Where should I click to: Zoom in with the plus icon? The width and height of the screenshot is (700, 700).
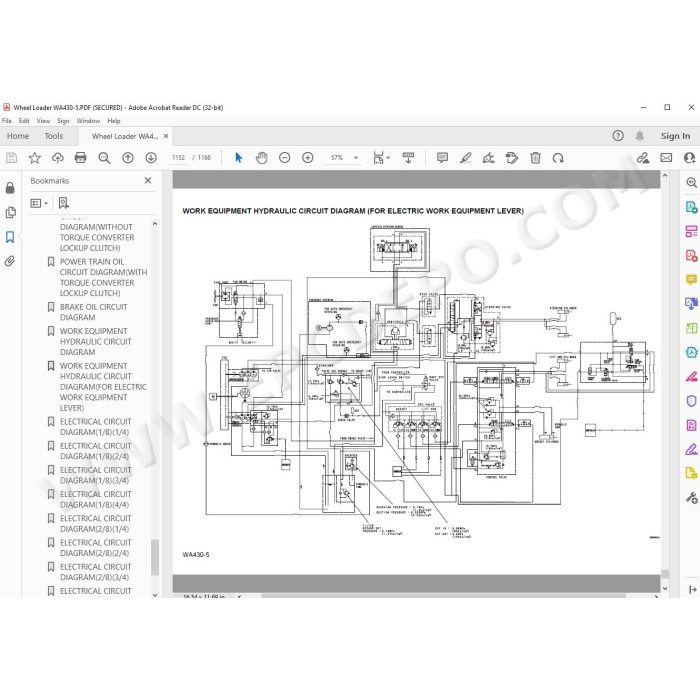(308, 158)
